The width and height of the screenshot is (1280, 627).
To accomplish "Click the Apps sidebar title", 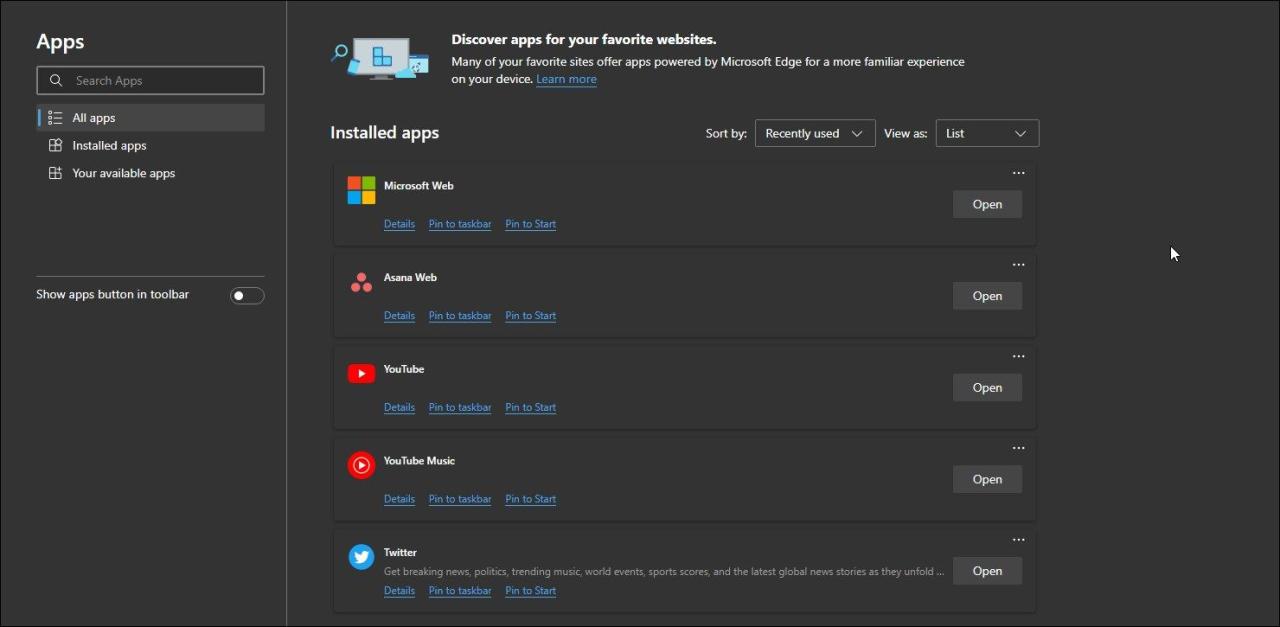I will [60, 42].
